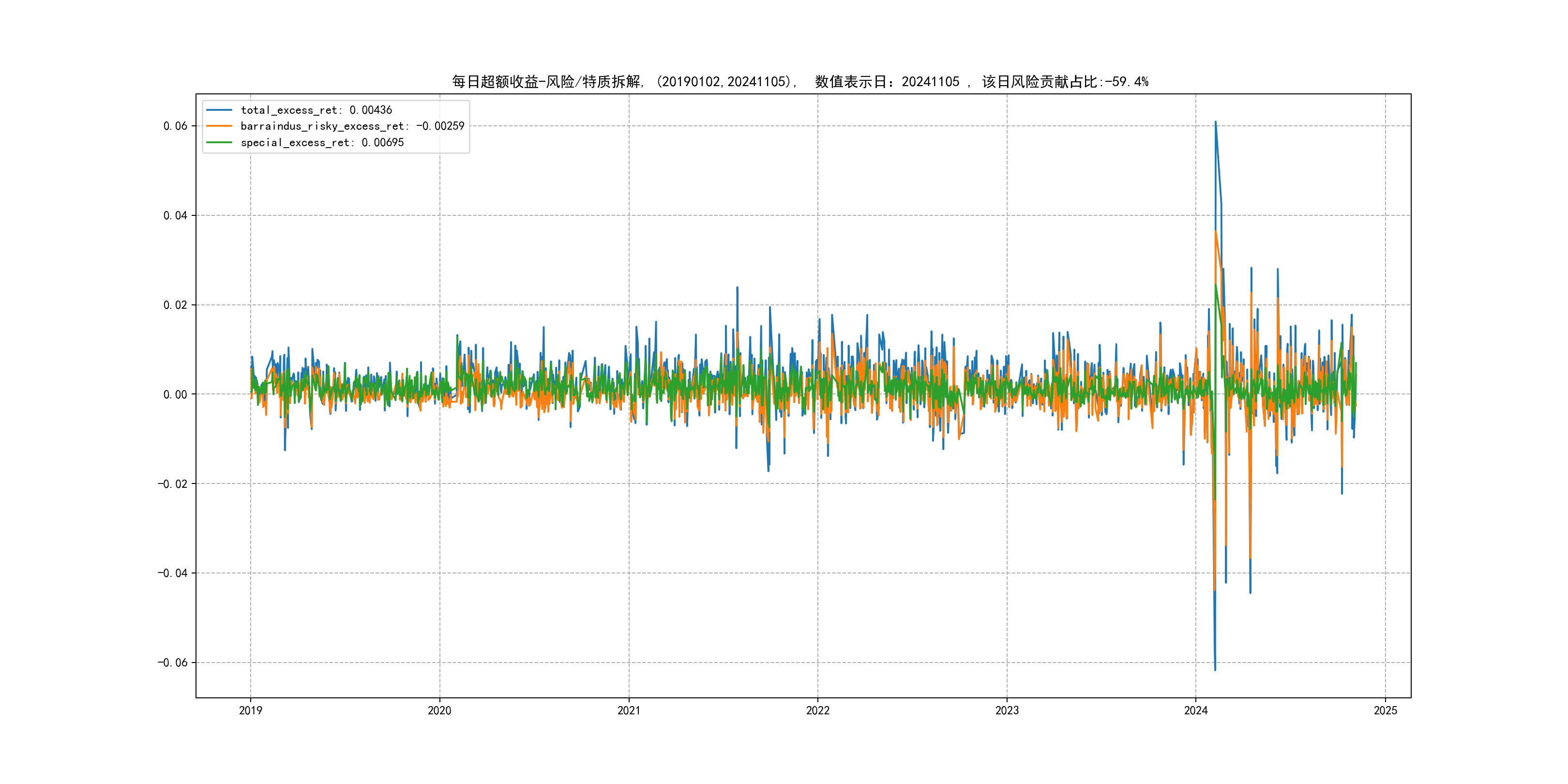Click the 2025 x-axis tick label

[x=1386, y=710]
